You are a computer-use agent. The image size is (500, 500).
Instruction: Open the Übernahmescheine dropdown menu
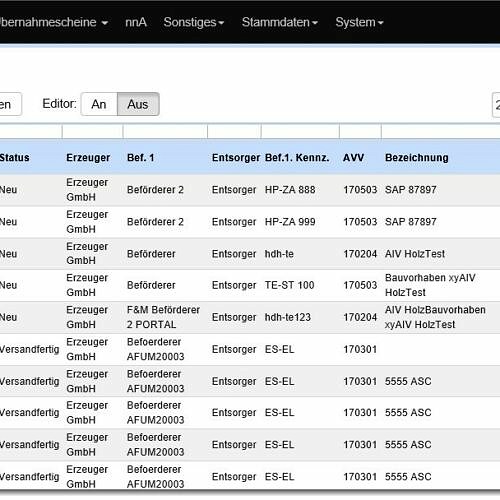pyautogui.click(x=53, y=22)
